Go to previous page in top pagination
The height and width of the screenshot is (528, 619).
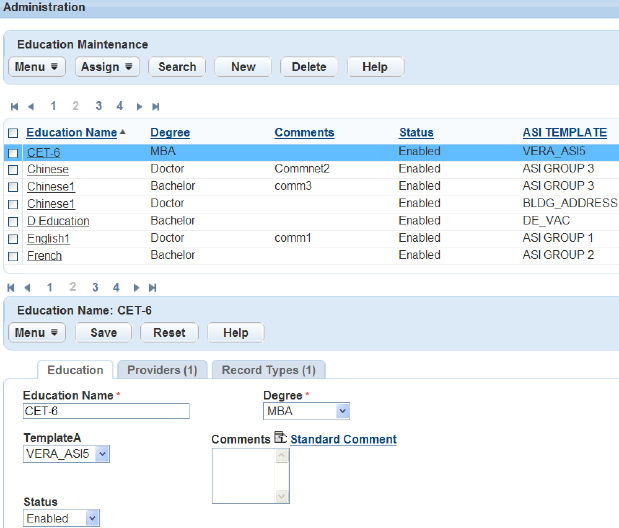point(31,107)
